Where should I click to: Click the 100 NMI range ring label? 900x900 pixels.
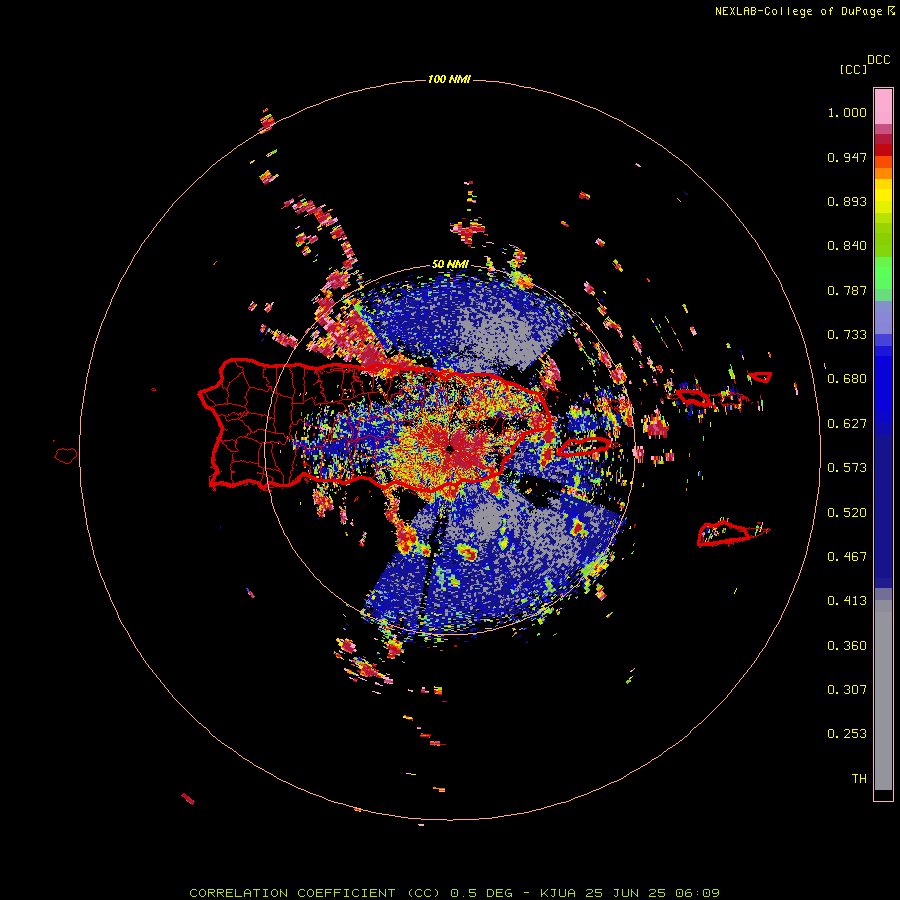pos(449,79)
